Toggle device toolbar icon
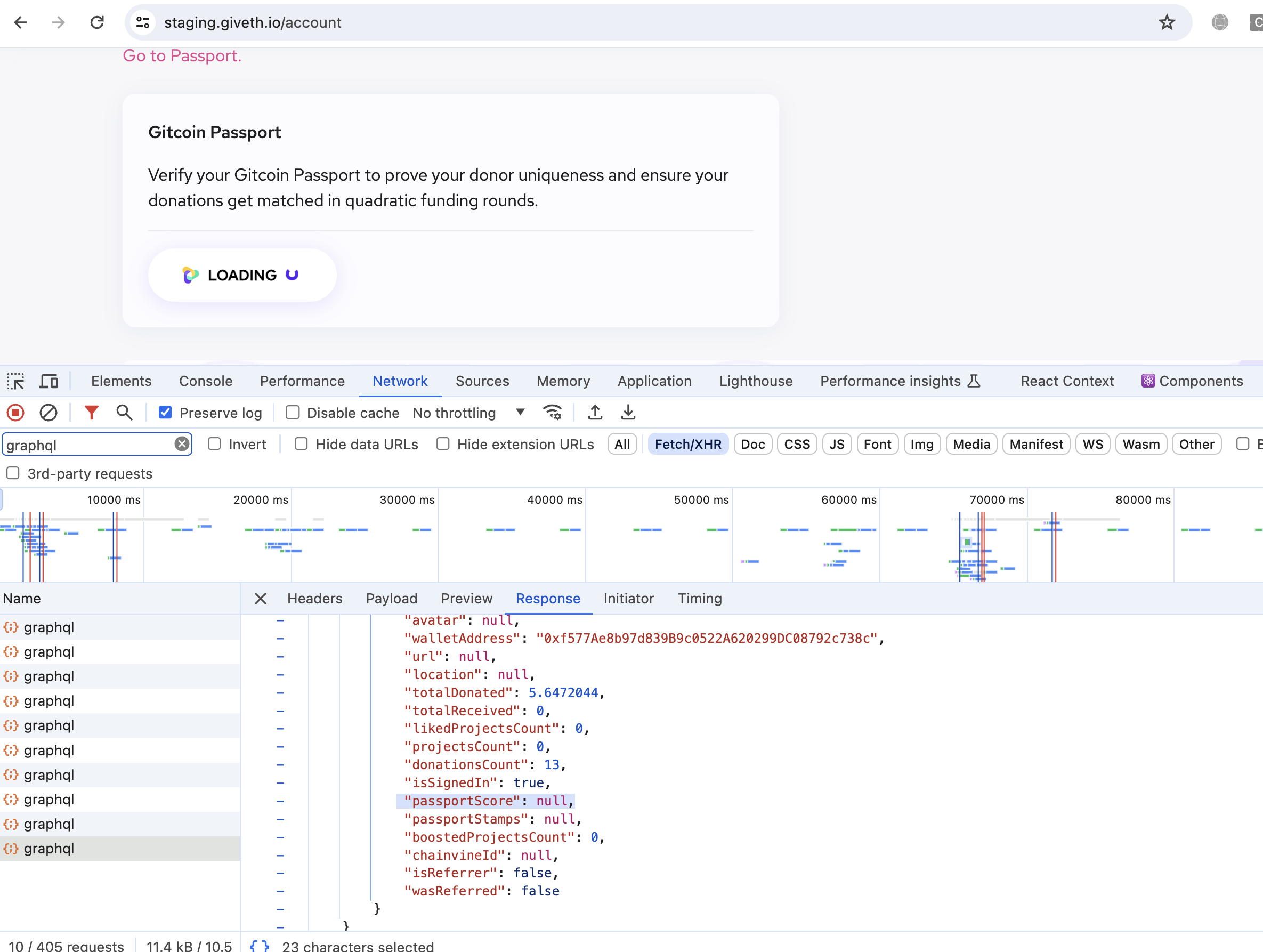Viewport: 1263px width, 952px height. click(x=48, y=381)
